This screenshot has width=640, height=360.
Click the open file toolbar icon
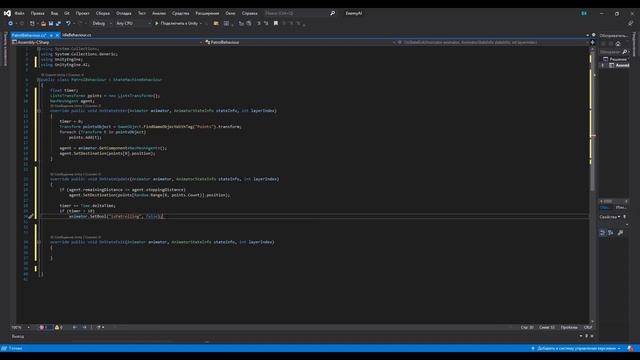pyautogui.click(x=43, y=24)
